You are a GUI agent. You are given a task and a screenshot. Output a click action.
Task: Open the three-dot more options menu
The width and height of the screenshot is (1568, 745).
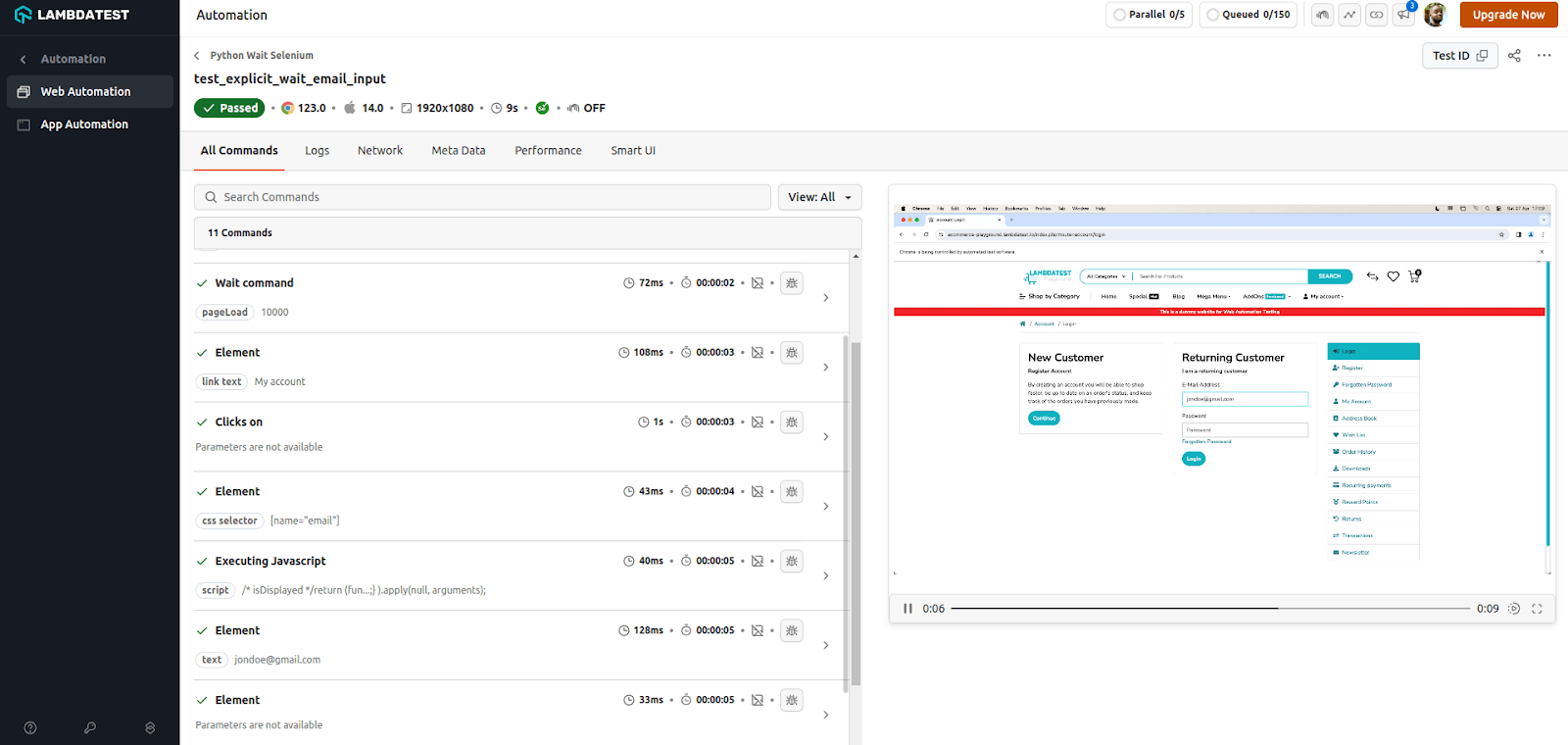click(x=1544, y=56)
